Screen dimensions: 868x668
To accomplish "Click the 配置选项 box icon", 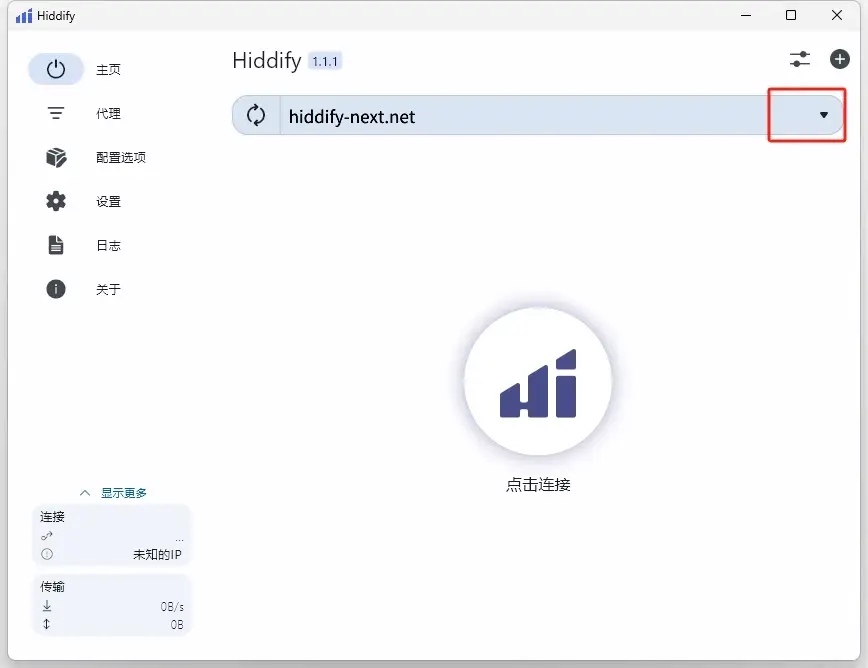I will (56, 158).
